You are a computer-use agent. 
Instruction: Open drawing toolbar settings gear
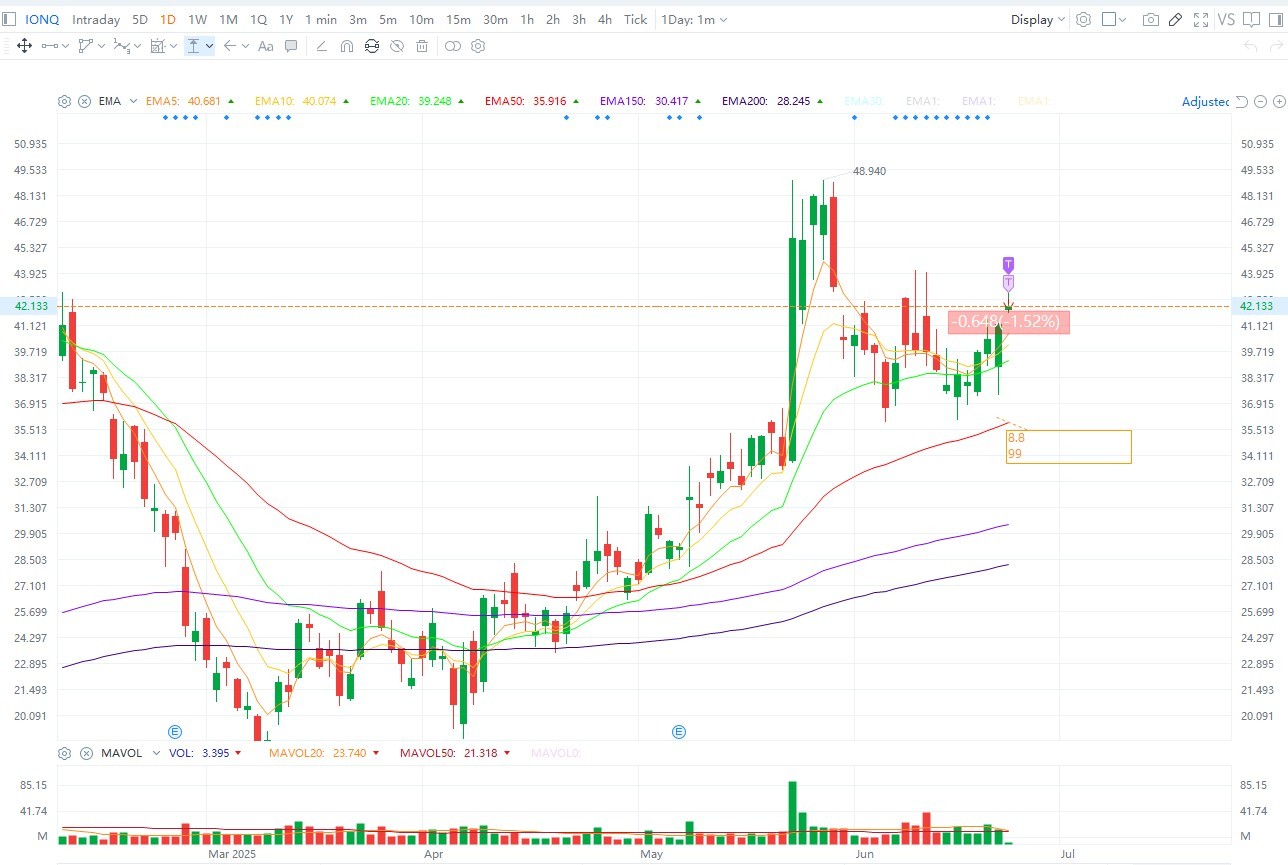[x=478, y=46]
